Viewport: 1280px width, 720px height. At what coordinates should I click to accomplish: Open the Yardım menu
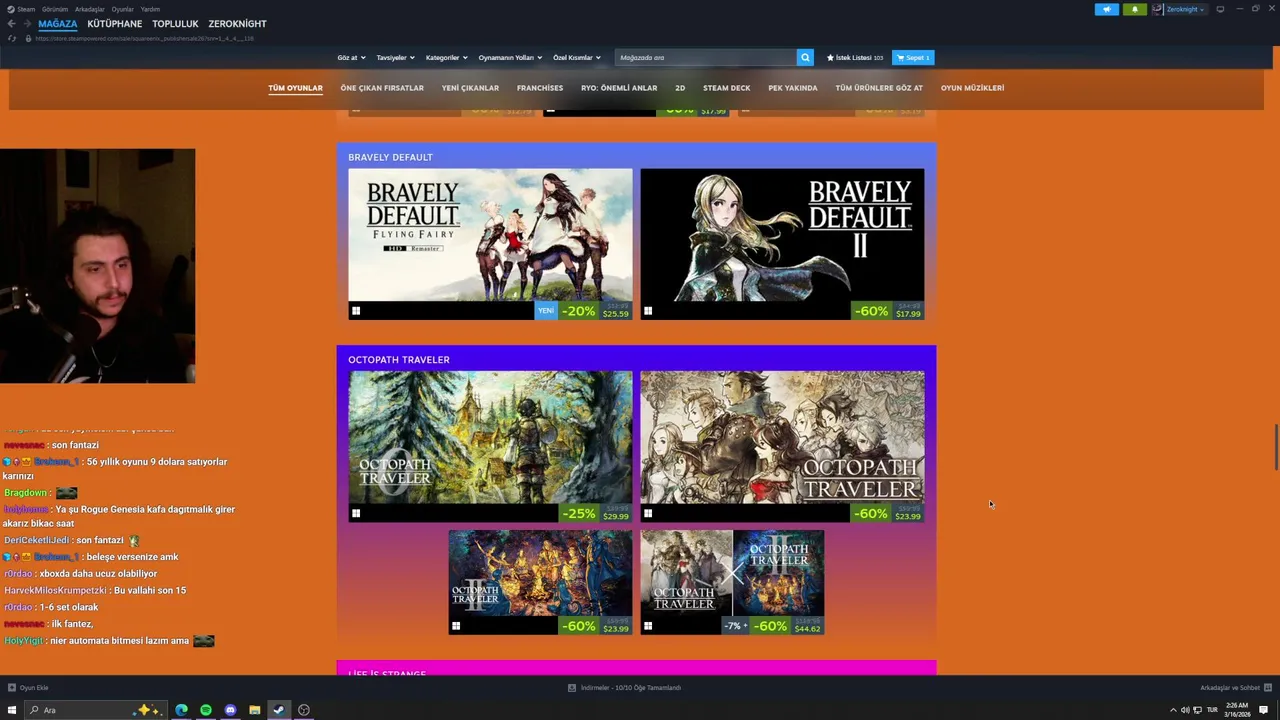150,9
